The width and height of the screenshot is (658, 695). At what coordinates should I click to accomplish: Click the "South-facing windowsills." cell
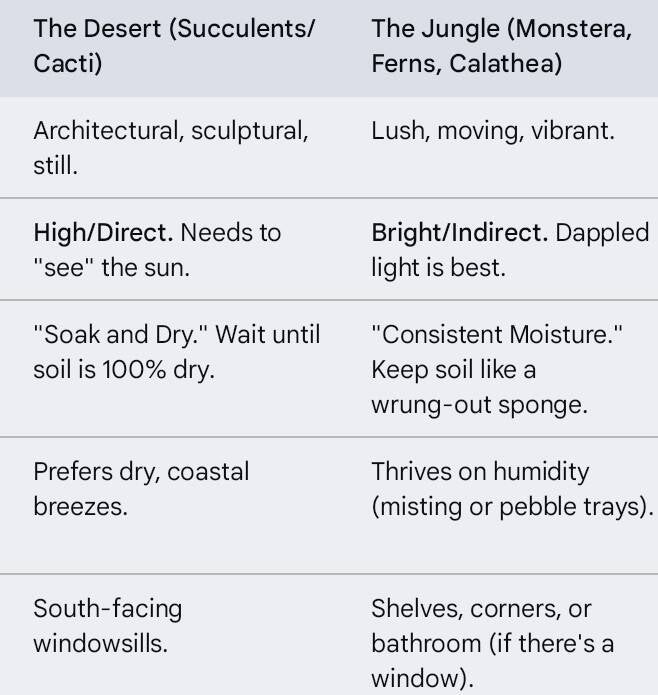pos(107,625)
